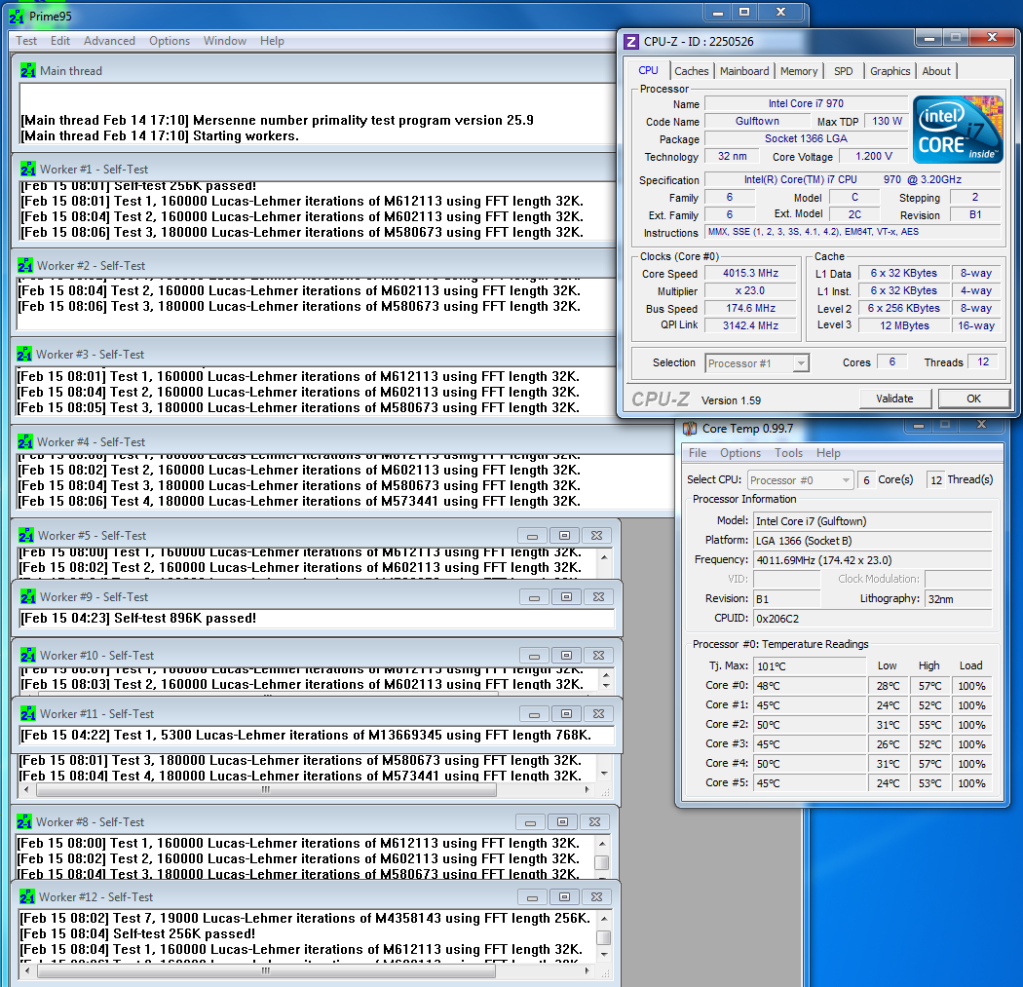Viewport: 1023px width, 987px height.
Task: Click the Worker #3 window icon
Action: click(x=25, y=354)
